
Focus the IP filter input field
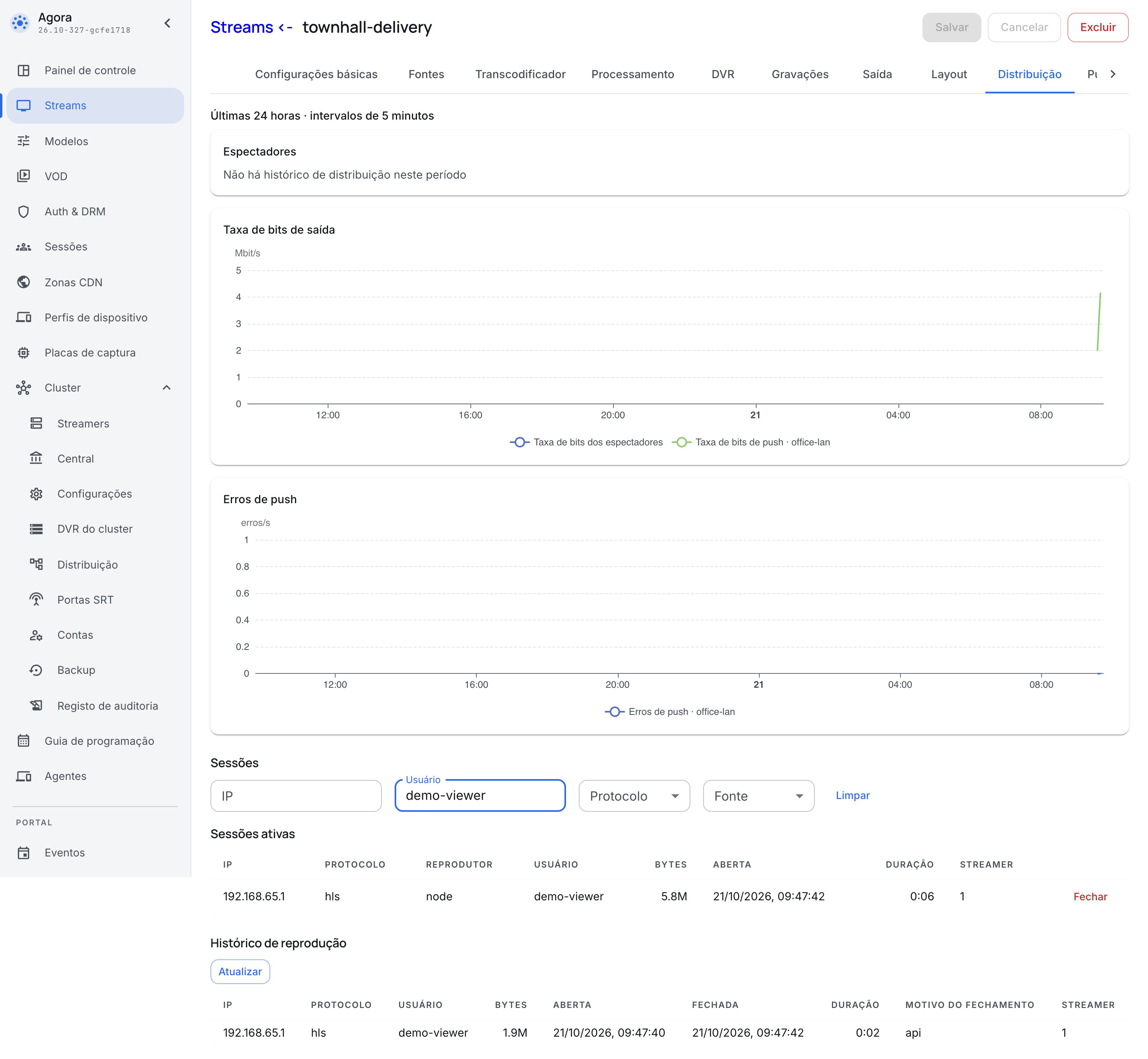coord(296,796)
